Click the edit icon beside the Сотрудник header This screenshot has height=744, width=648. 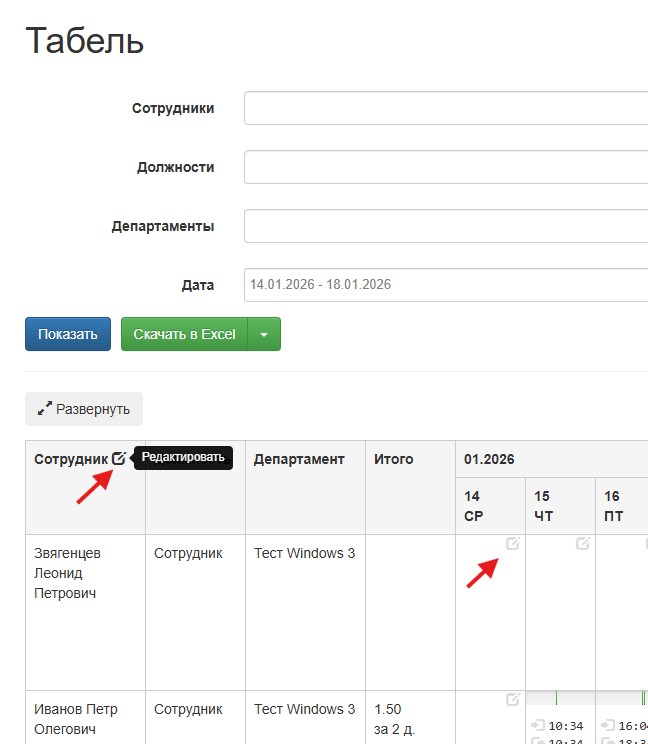[119, 458]
